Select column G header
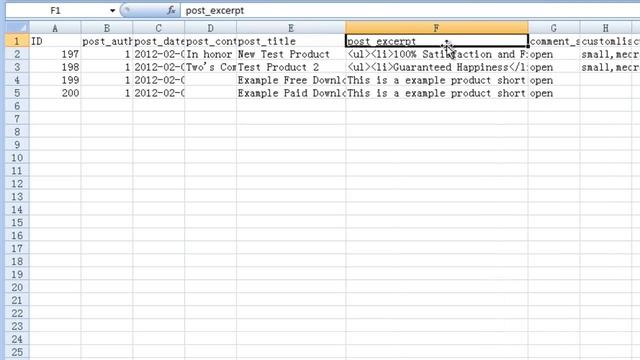This screenshot has width=640, height=360. pyautogui.click(x=554, y=28)
